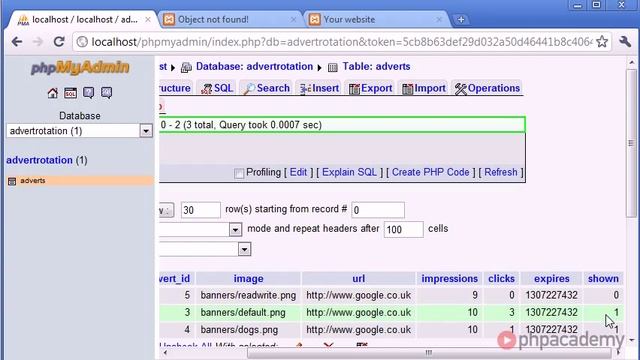Bookmark the page with the star icon
Viewport: 640px width, 360px height.
coord(602,42)
